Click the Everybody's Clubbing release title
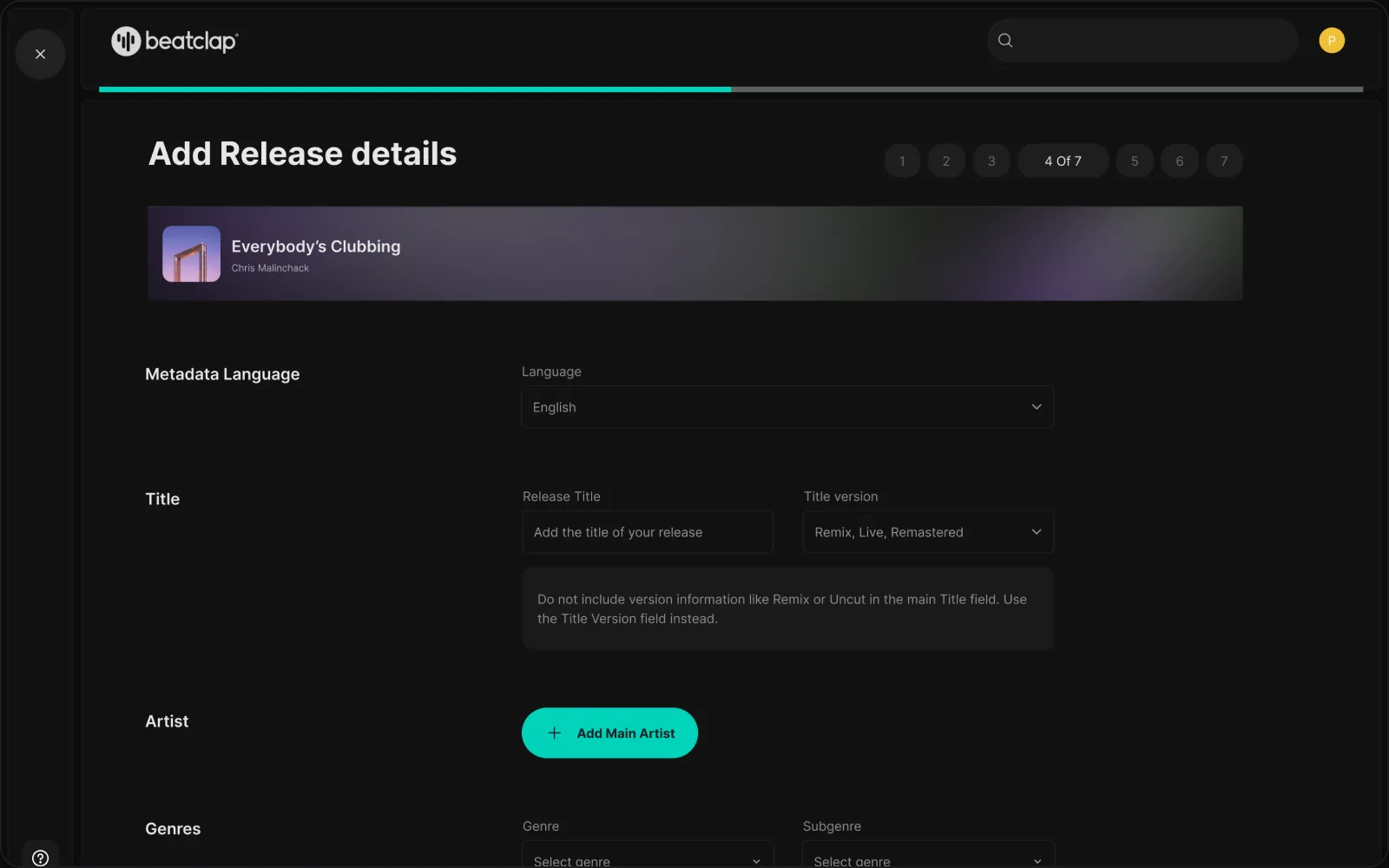 point(316,247)
